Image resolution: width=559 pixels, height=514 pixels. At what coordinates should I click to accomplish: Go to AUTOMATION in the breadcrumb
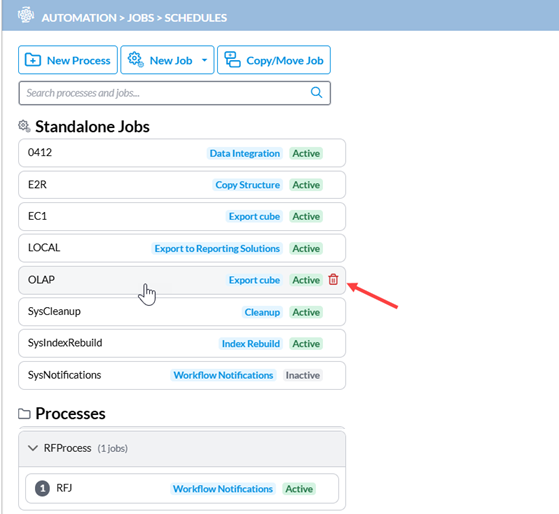click(x=79, y=18)
